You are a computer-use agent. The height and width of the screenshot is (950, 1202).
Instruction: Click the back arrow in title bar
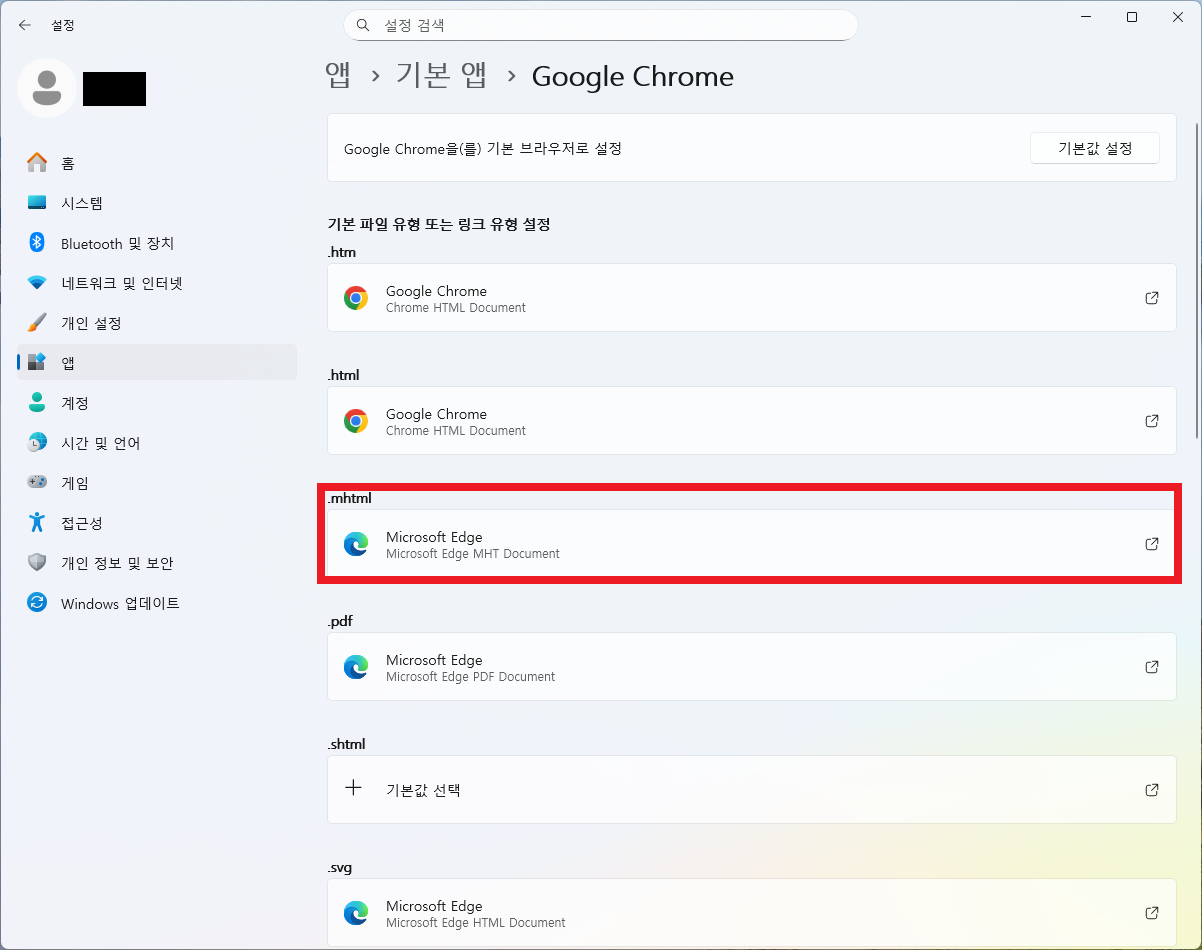pos(25,25)
